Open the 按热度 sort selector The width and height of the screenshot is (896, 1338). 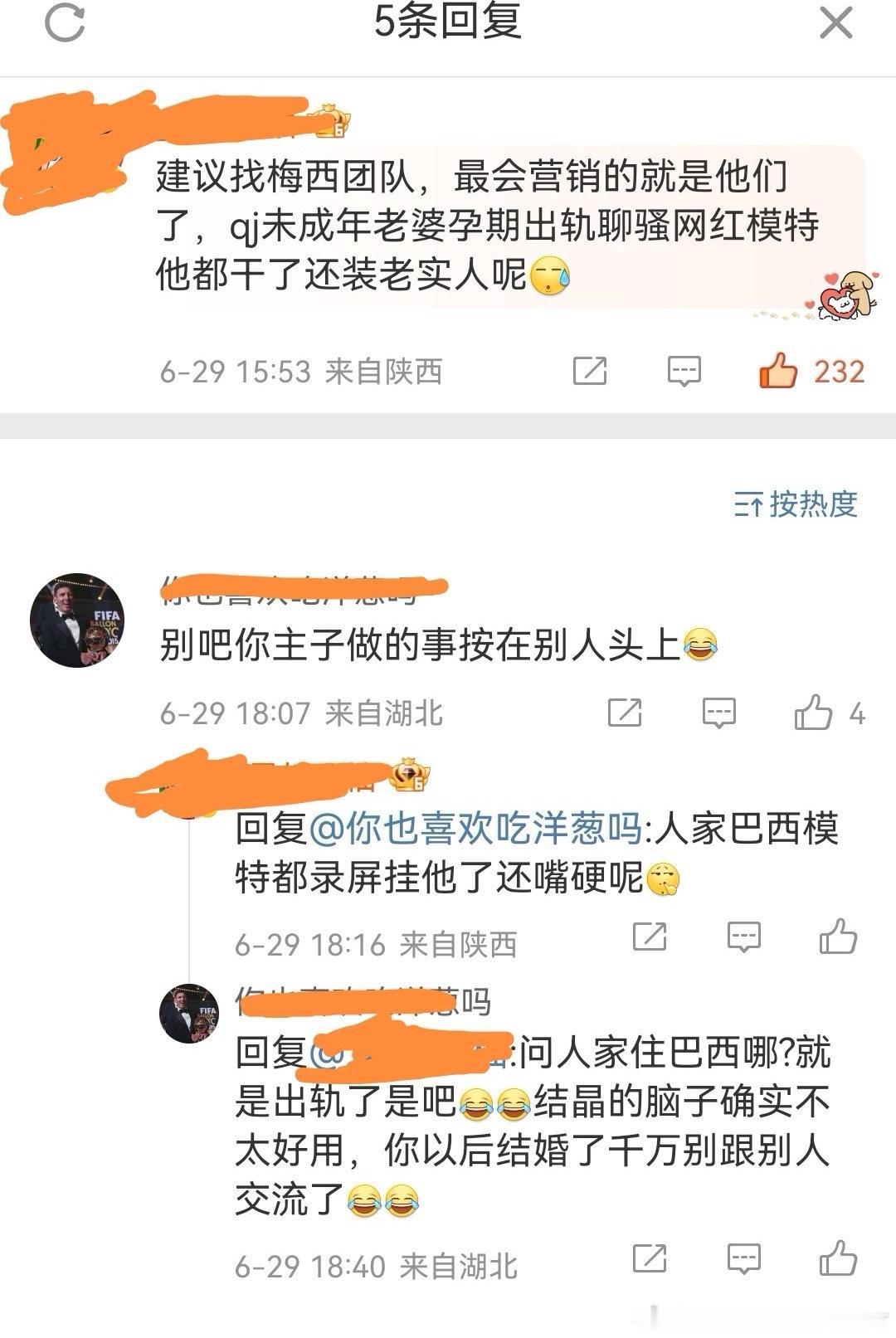pos(796,504)
